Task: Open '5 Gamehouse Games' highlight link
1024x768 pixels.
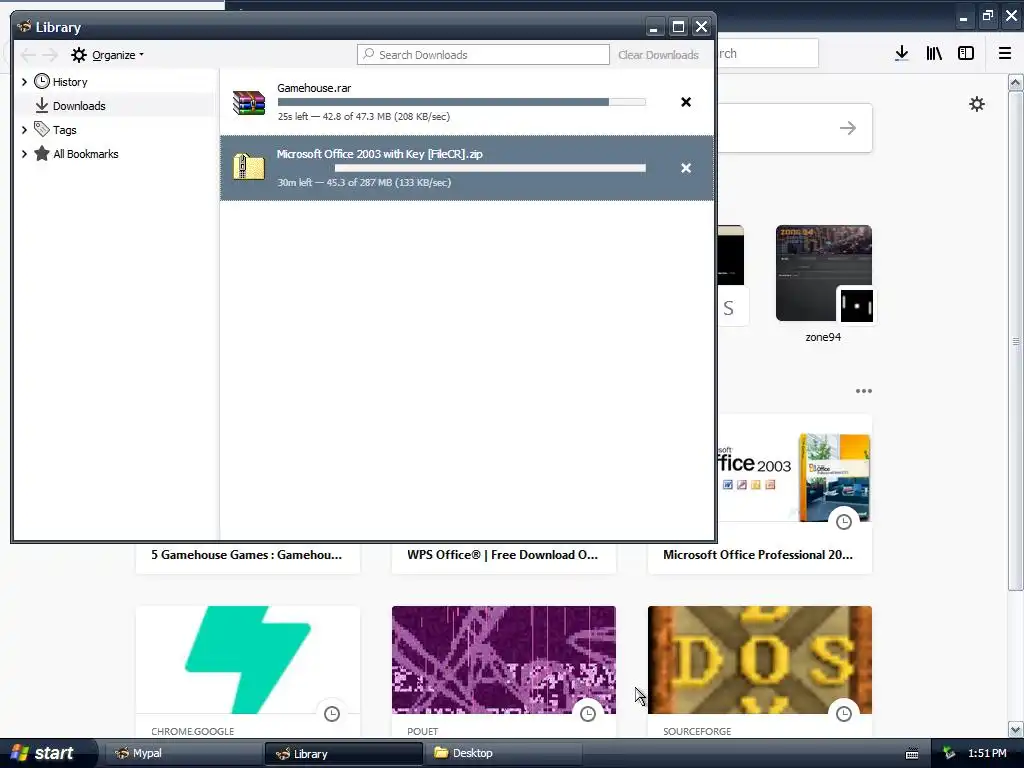Action: 247,554
